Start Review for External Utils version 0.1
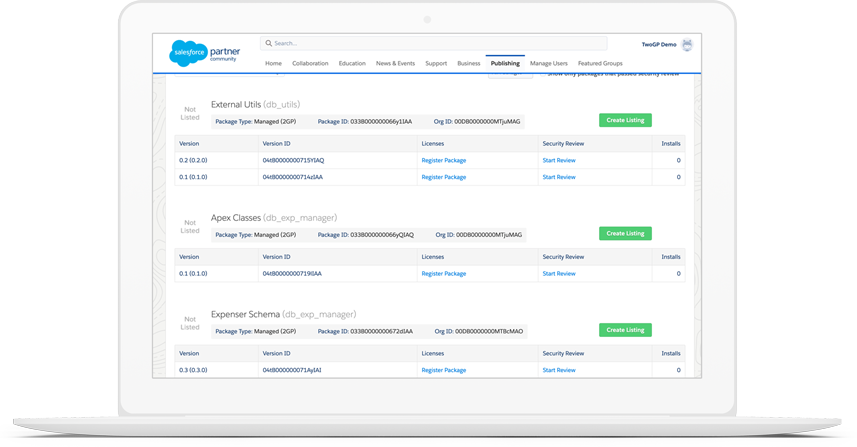 click(x=559, y=177)
